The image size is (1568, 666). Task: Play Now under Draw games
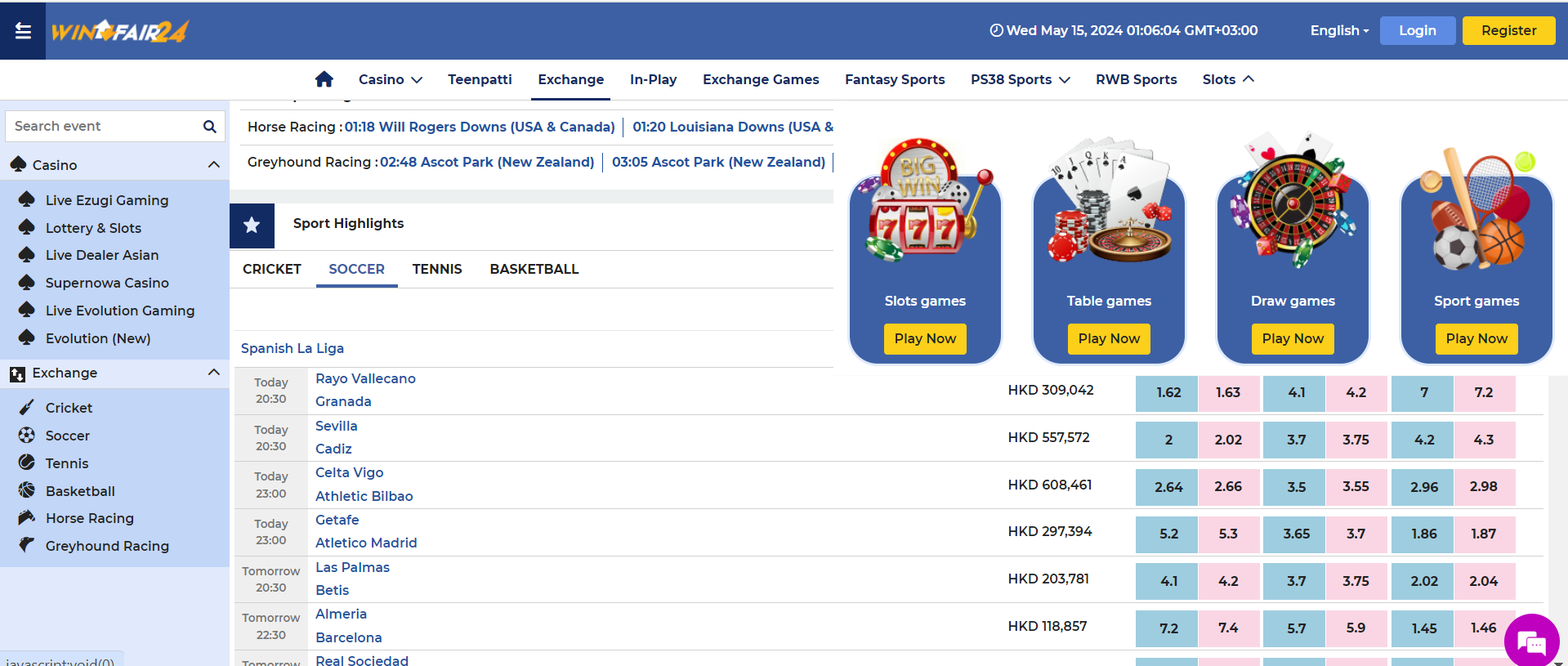click(x=1293, y=338)
